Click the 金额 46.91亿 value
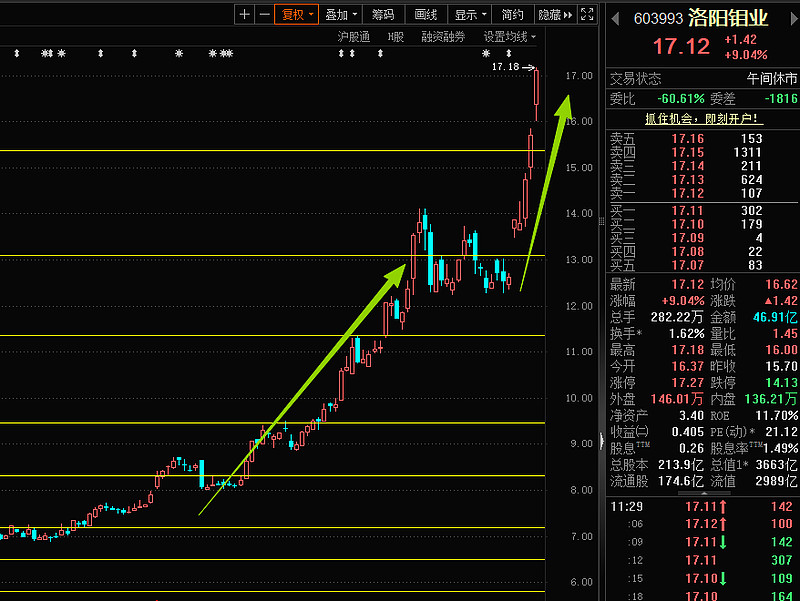 pyautogui.click(x=775, y=317)
